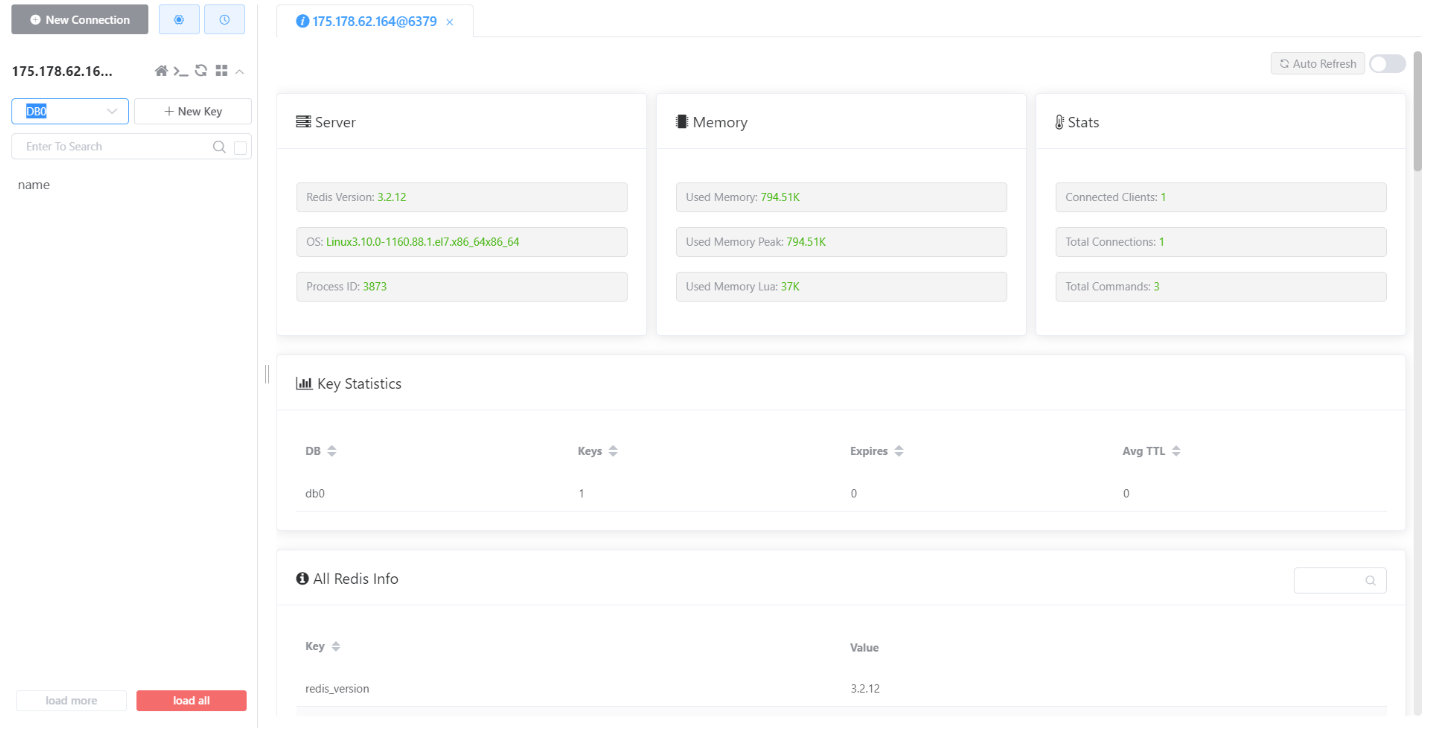Close the 175.178.62.164@6379 tab
Viewport: 1438px width, 748px height.
450,22
